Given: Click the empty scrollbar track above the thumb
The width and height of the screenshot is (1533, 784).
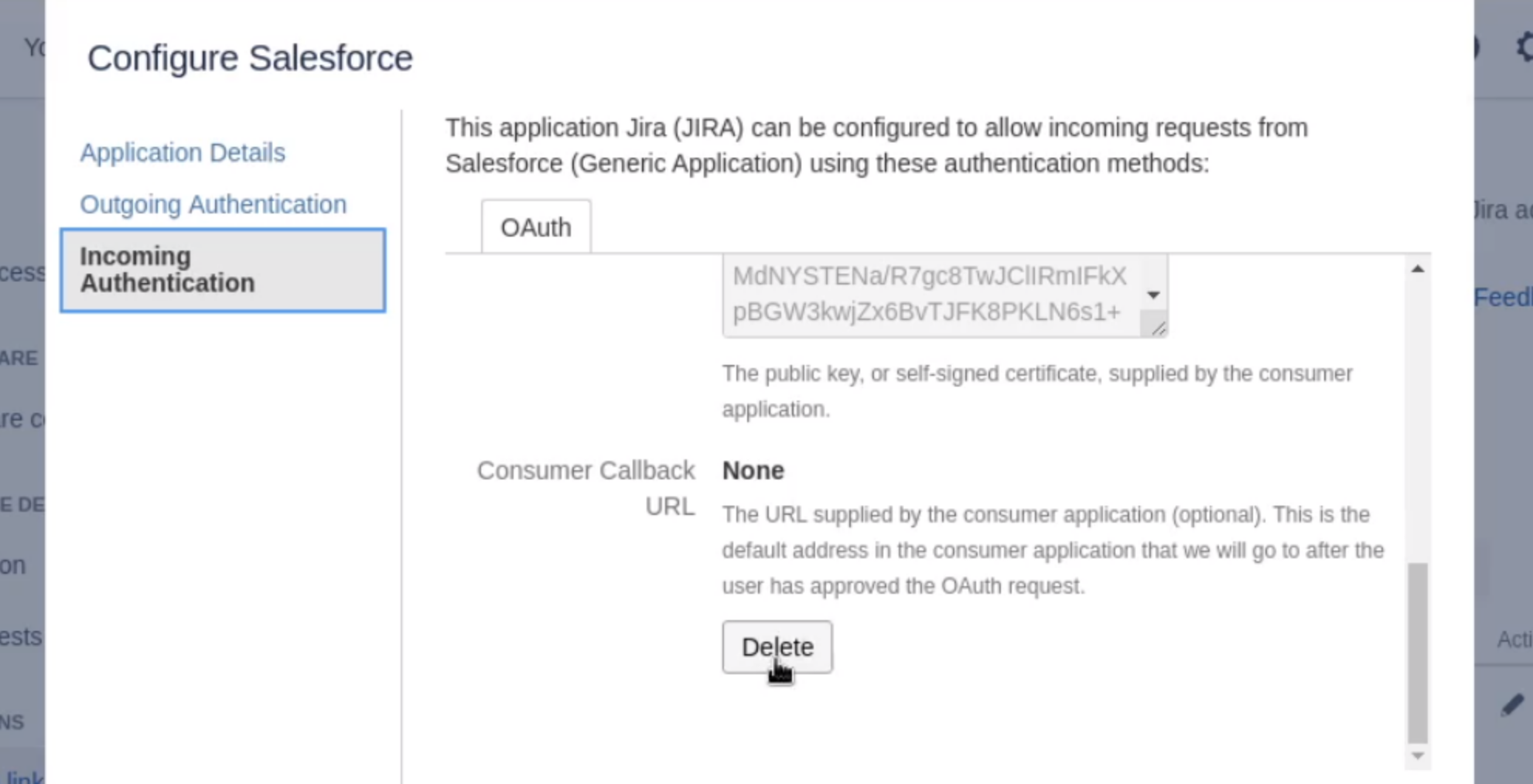Looking at the screenshot, I should coord(1417,418).
